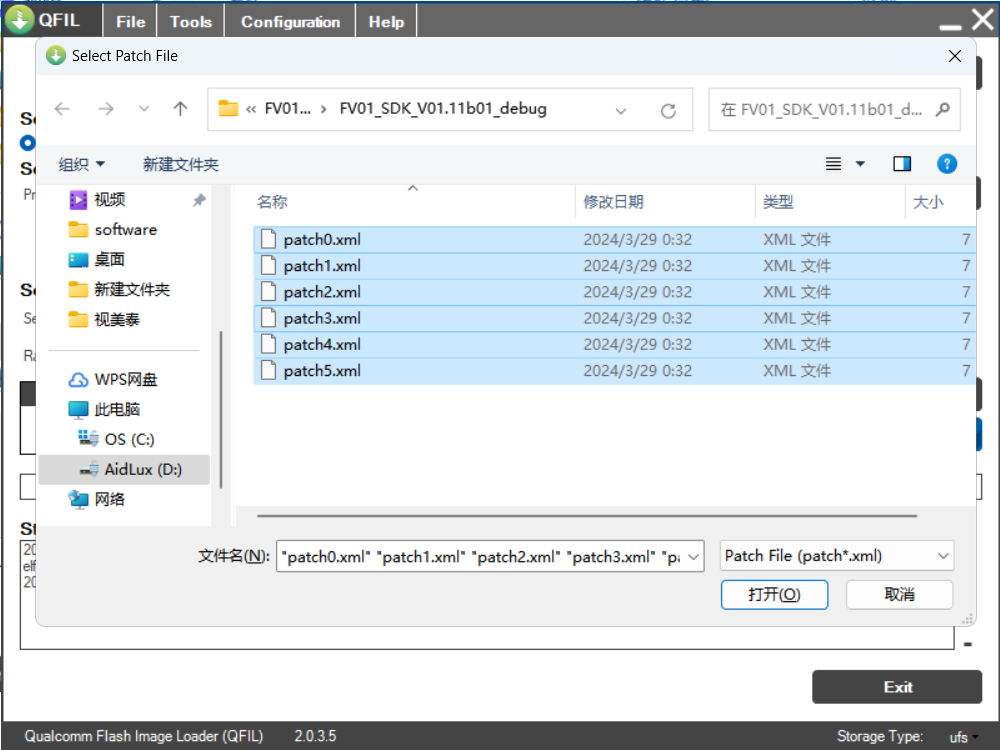Minimize the QFIL window
1000x750 pixels.
(x=950, y=26)
